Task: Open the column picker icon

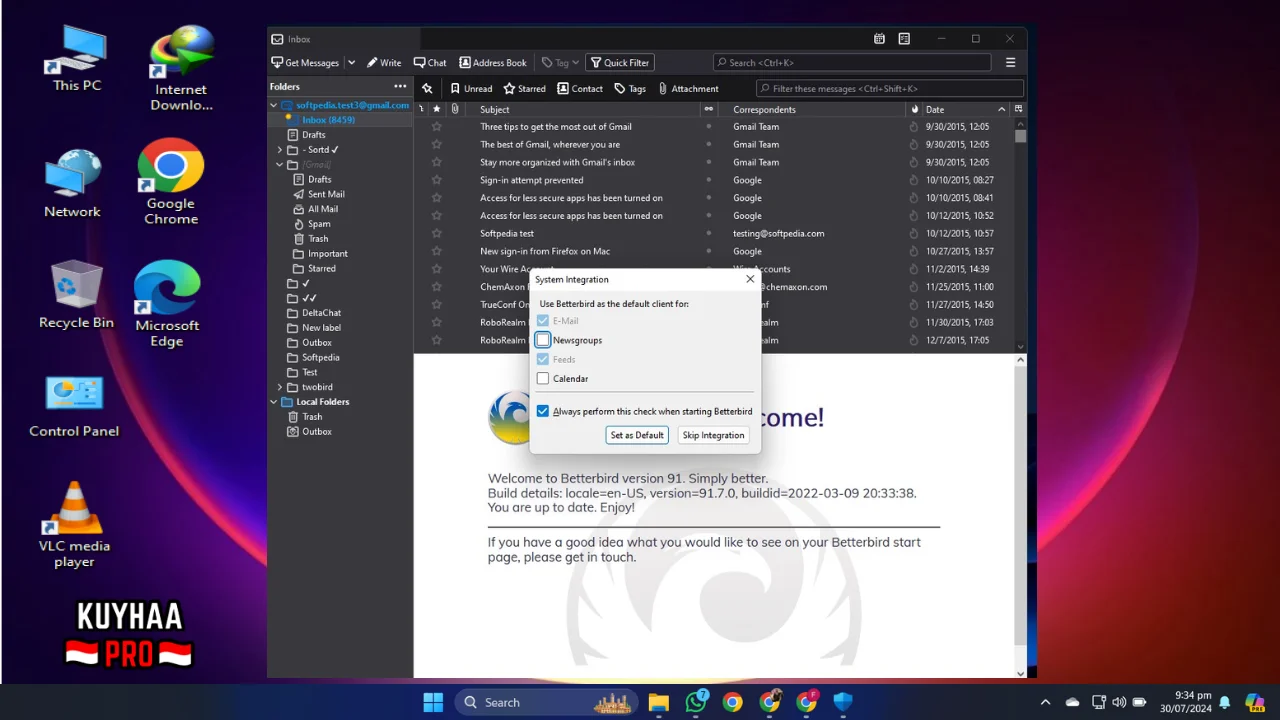Action: tap(1019, 109)
